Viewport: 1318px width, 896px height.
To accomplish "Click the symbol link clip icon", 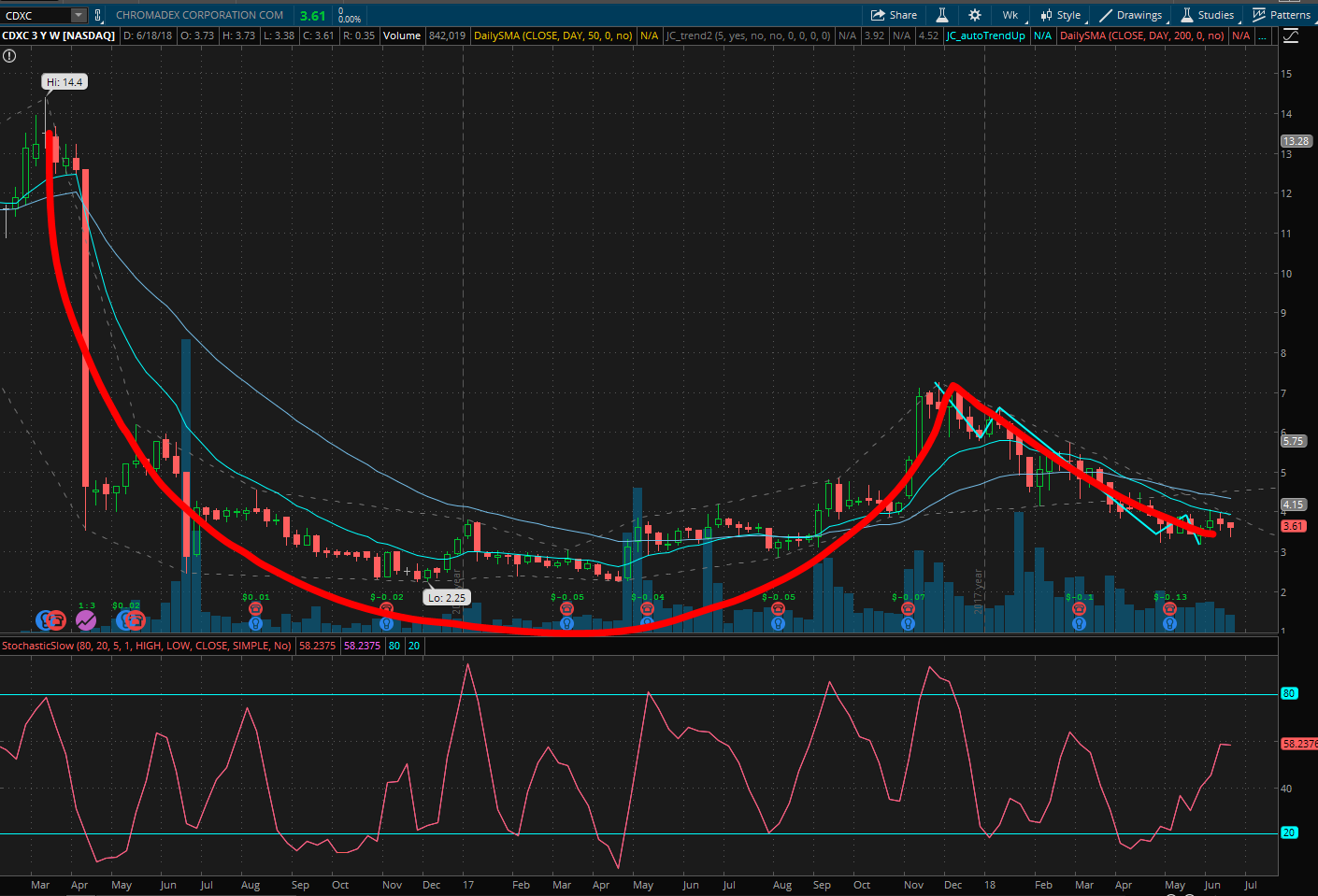I will pyautogui.click(x=98, y=15).
